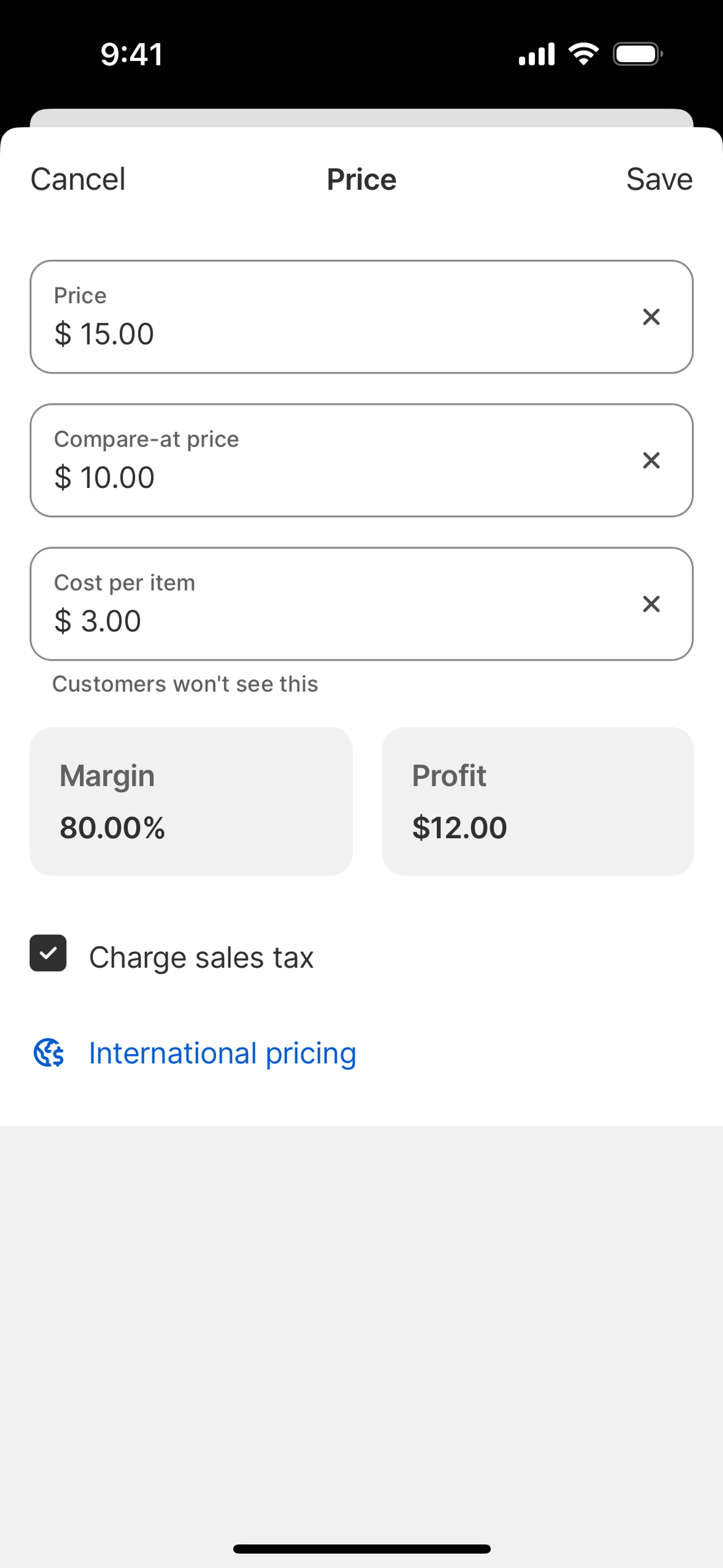
Task: Tap the Margin 80.00% card
Action: coord(191,801)
